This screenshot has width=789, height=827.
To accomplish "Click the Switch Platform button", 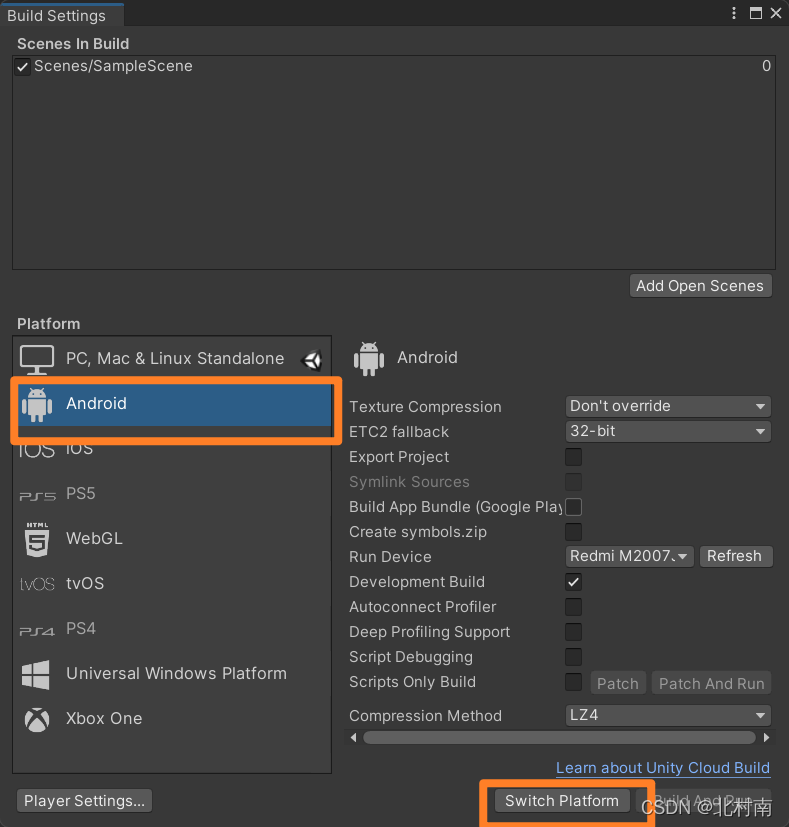I will click(x=562, y=801).
